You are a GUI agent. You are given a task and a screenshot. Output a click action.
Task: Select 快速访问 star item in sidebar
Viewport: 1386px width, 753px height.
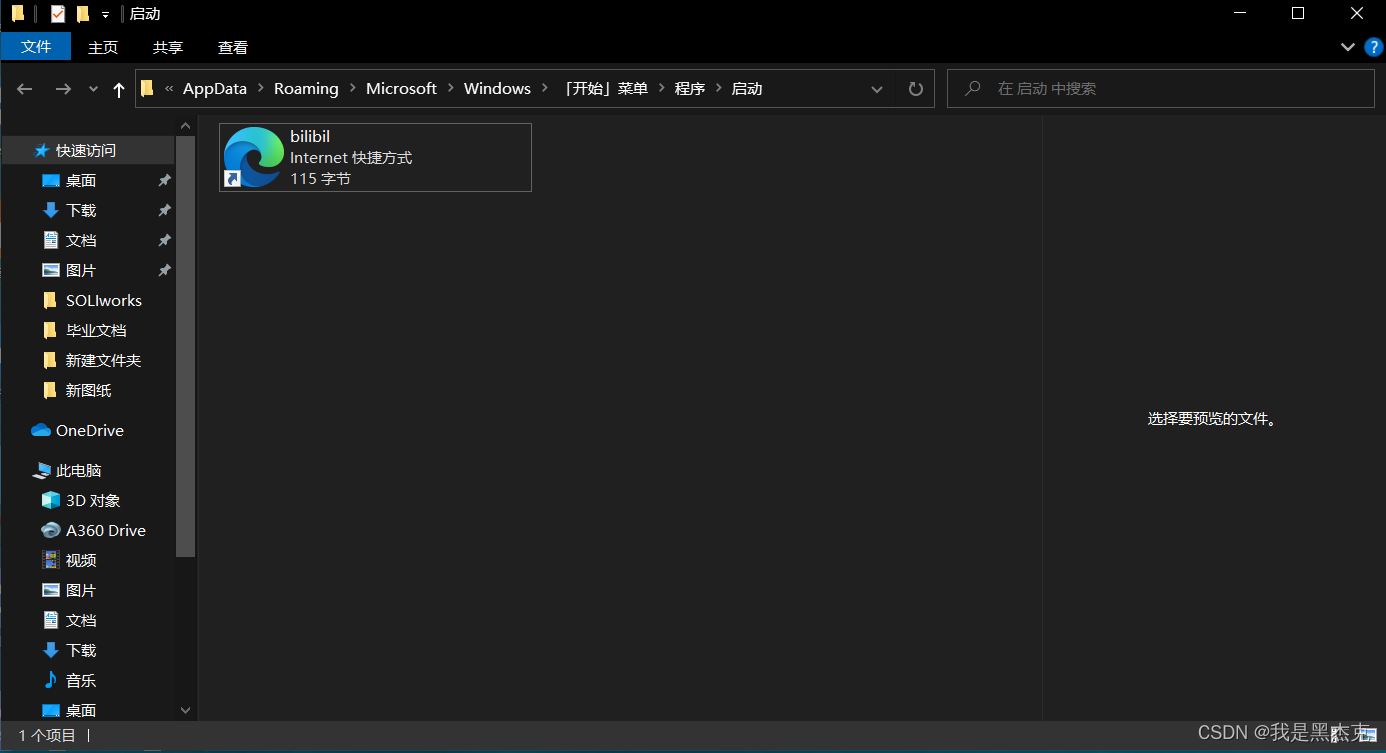[x=88, y=150]
